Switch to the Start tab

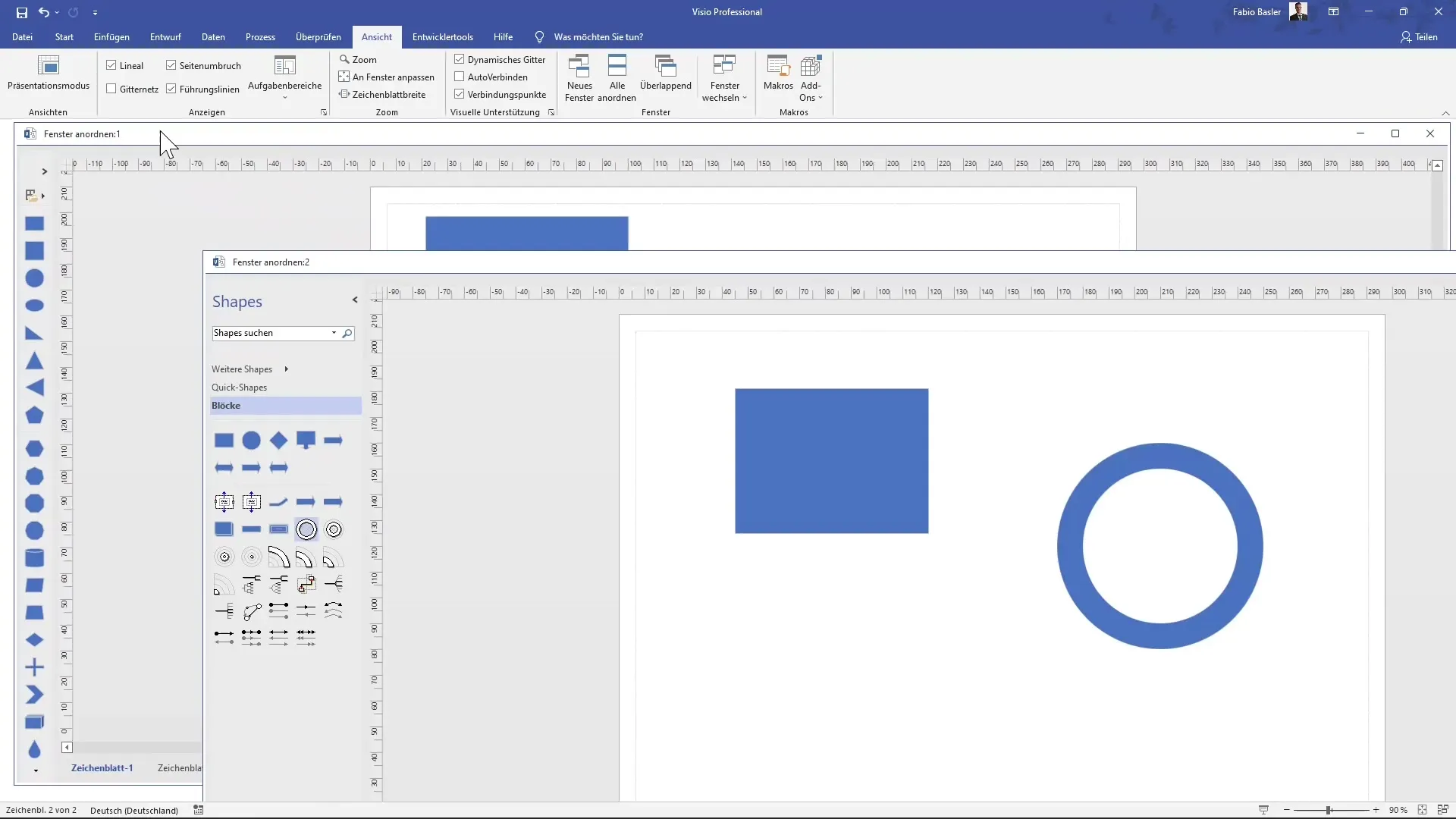[64, 36]
